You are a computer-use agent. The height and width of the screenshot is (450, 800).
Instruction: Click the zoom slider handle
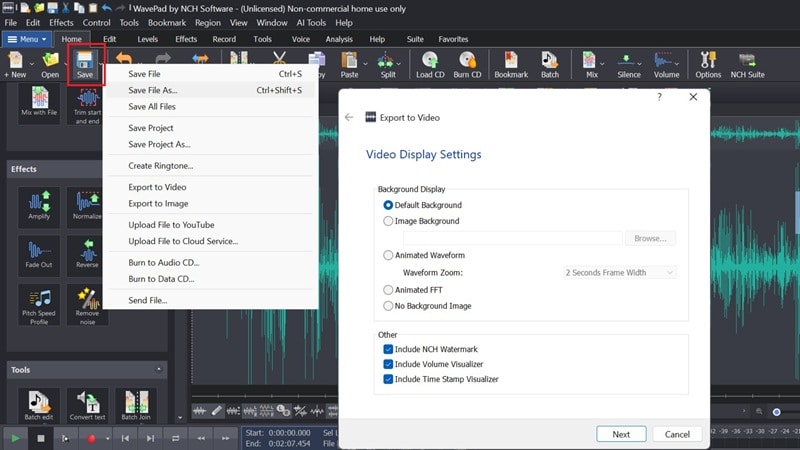point(777,412)
